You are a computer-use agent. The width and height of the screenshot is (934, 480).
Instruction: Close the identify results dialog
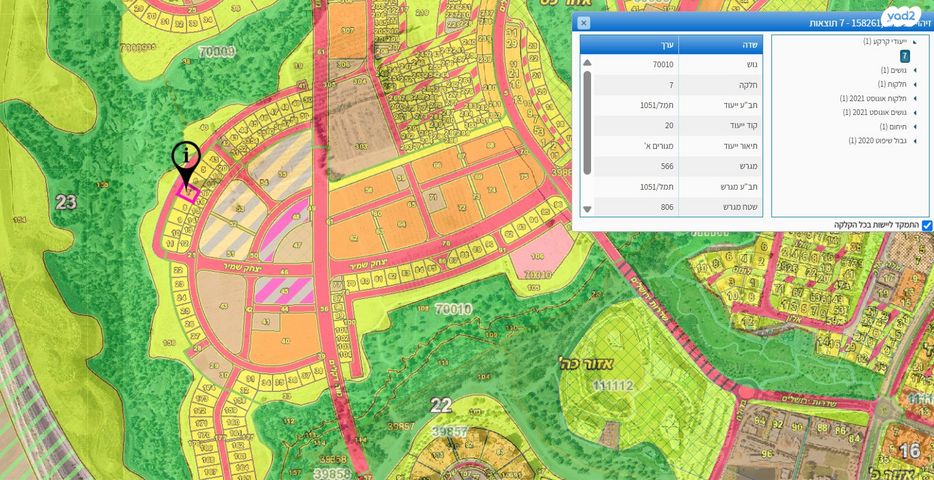coord(584,23)
